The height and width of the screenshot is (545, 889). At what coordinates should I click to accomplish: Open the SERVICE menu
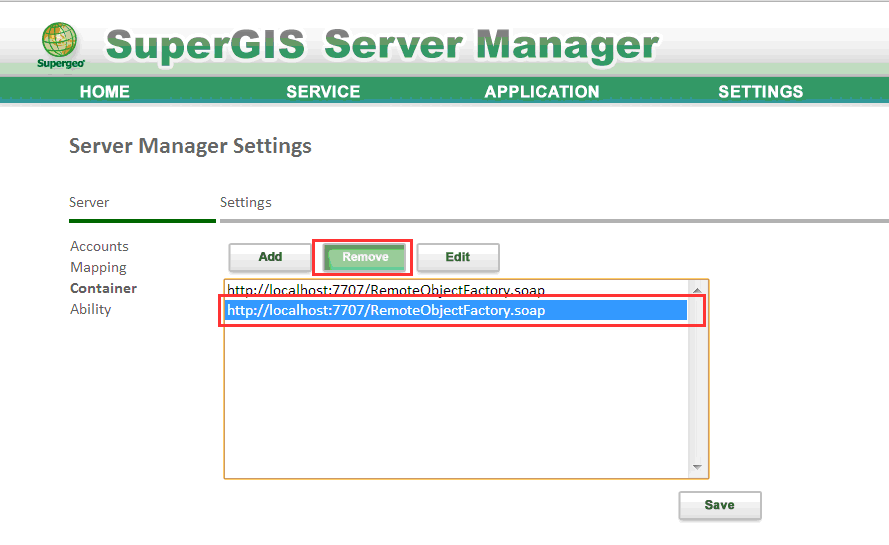click(323, 91)
